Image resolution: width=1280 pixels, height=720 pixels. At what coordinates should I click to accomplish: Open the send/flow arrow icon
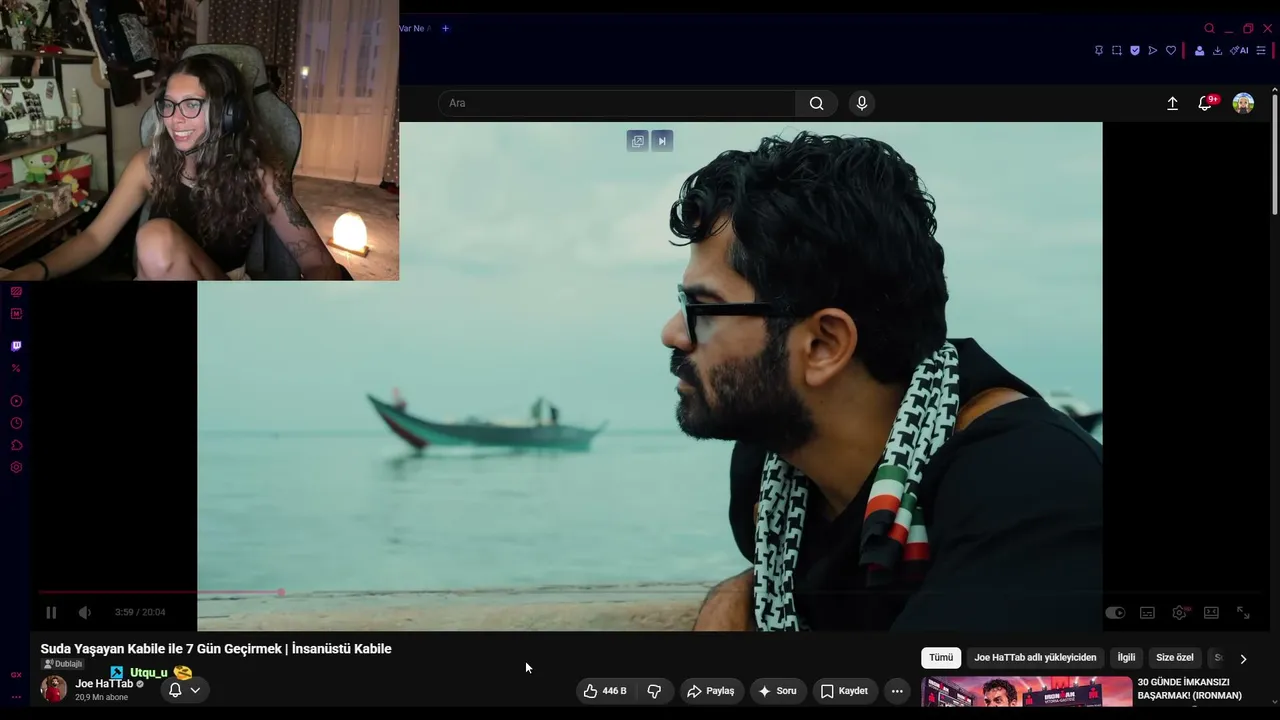(1153, 50)
